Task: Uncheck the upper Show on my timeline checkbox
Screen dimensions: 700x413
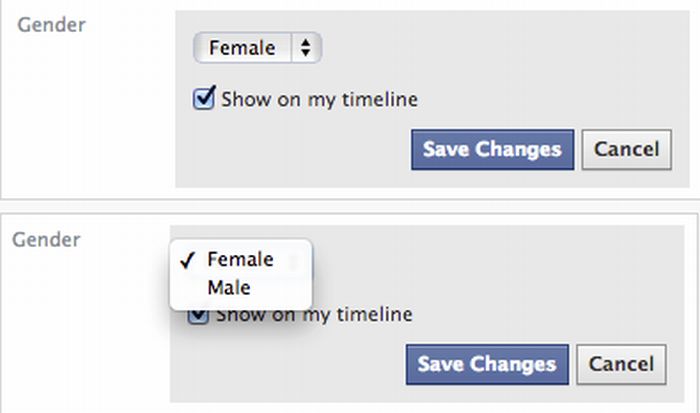Action: (x=204, y=99)
